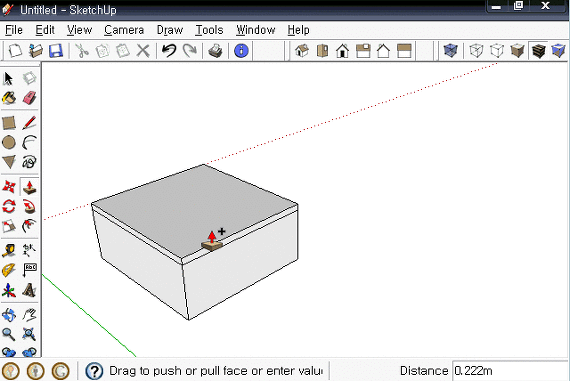The image size is (570, 381).
Task: Click the Paste clipboard icon
Action: (x=123, y=51)
